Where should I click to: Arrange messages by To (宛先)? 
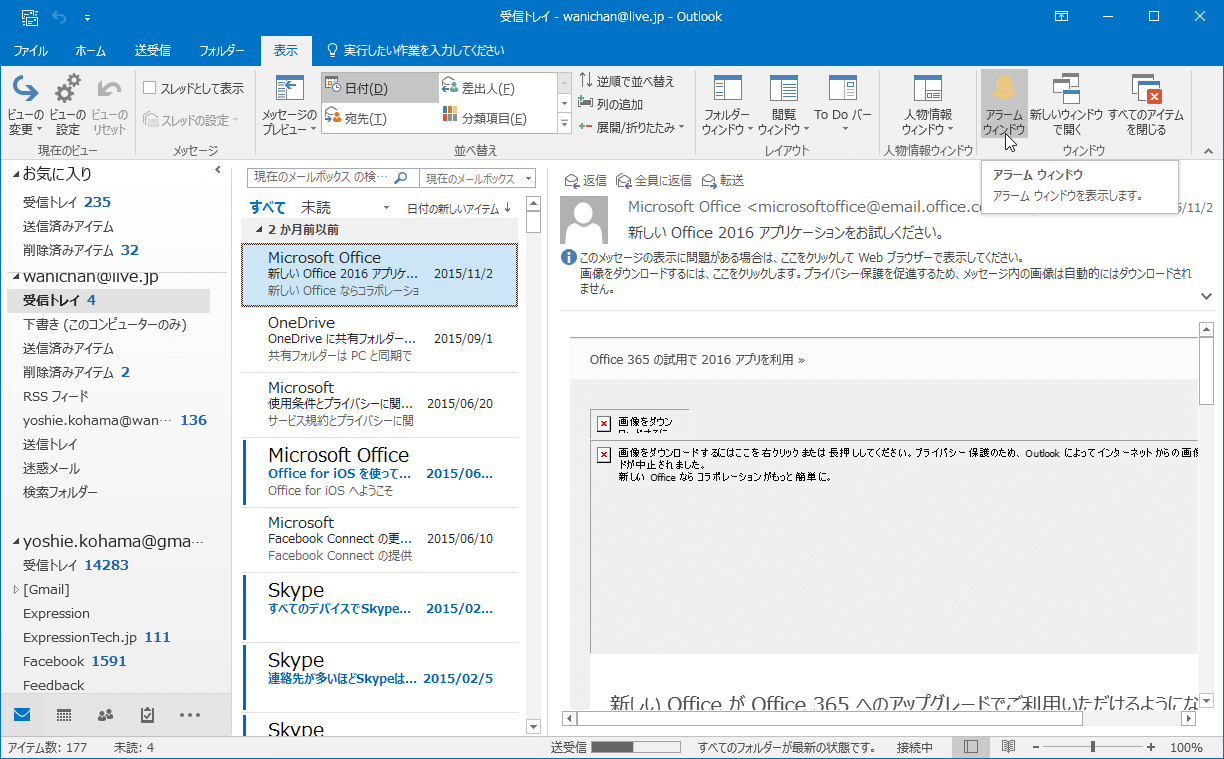(379, 118)
